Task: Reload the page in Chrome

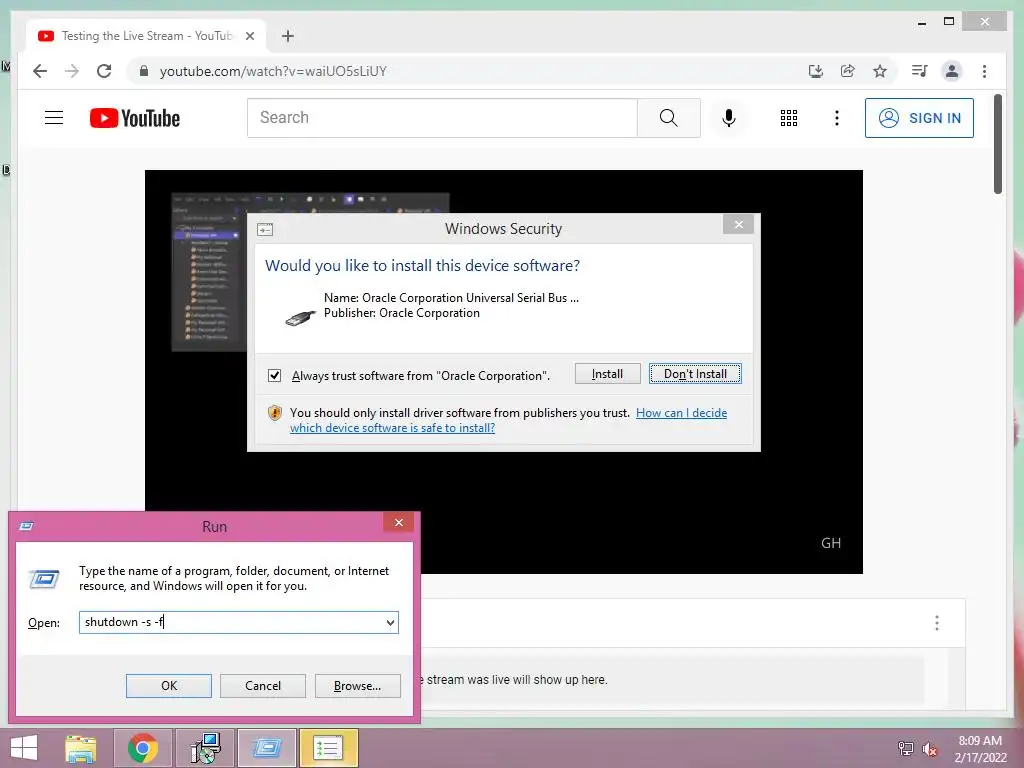Action: tap(104, 71)
